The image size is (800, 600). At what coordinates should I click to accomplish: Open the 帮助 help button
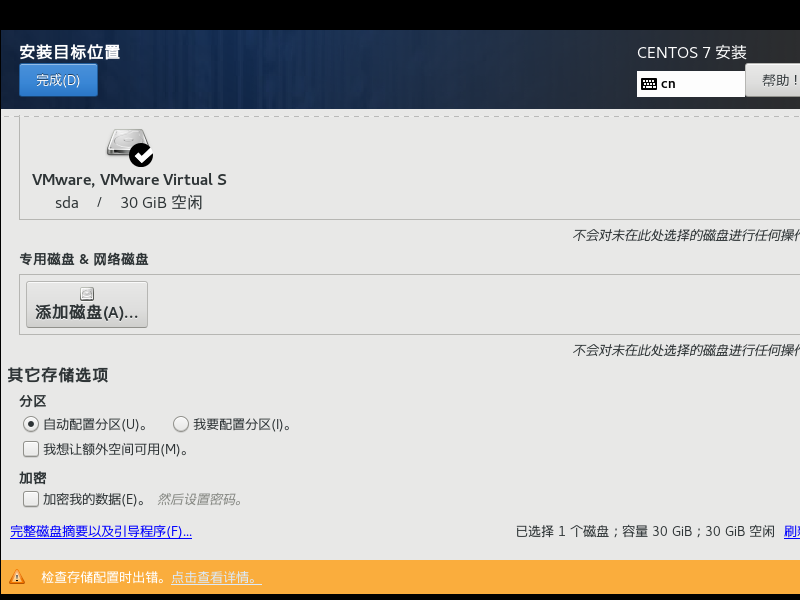(774, 80)
